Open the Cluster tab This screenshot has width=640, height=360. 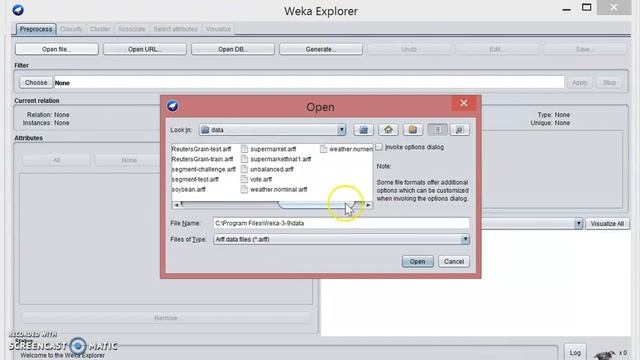pyautogui.click(x=100, y=29)
